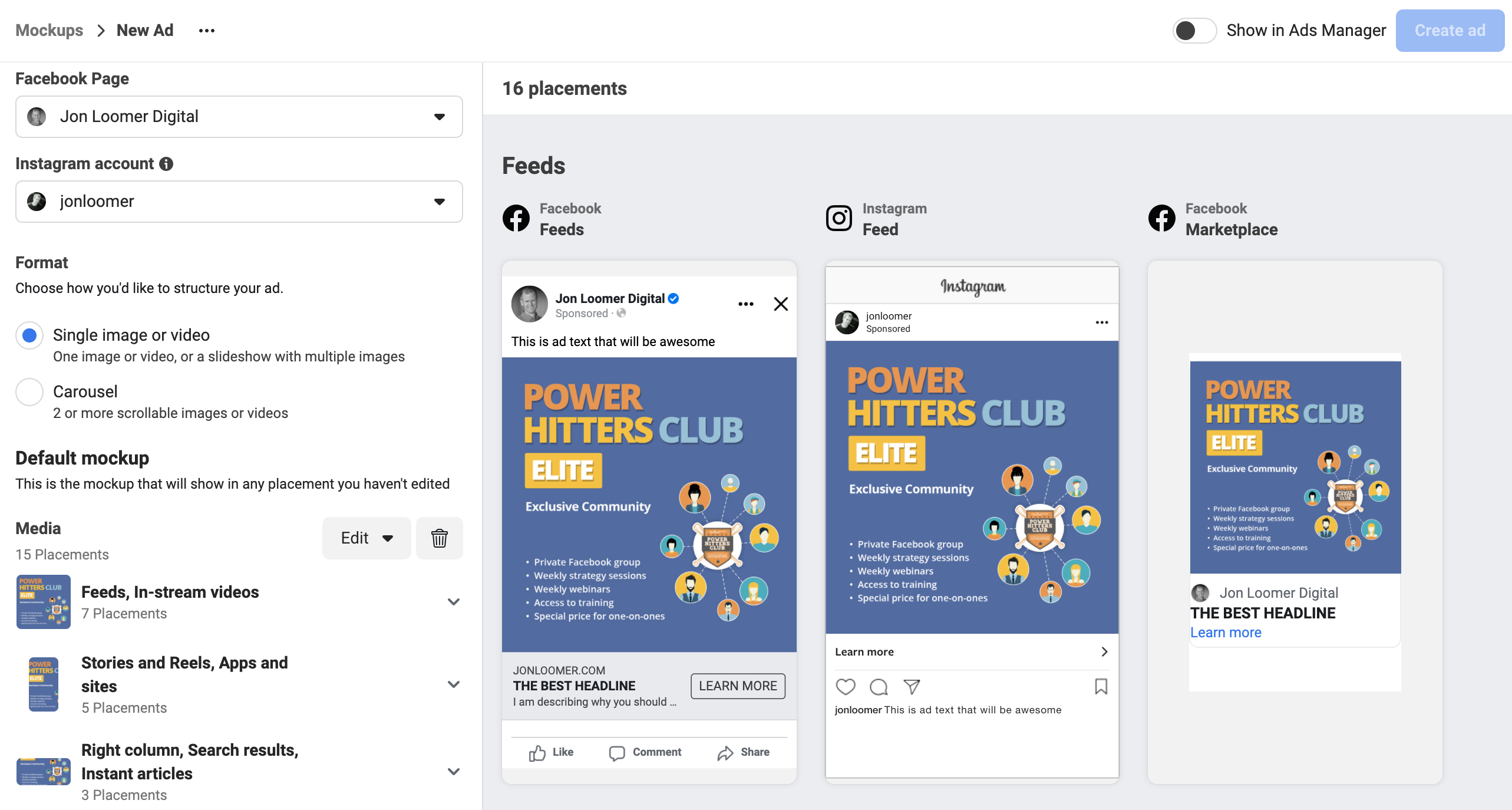Click the Feeds, In-stream videos thumbnail

[x=44, y=602]
